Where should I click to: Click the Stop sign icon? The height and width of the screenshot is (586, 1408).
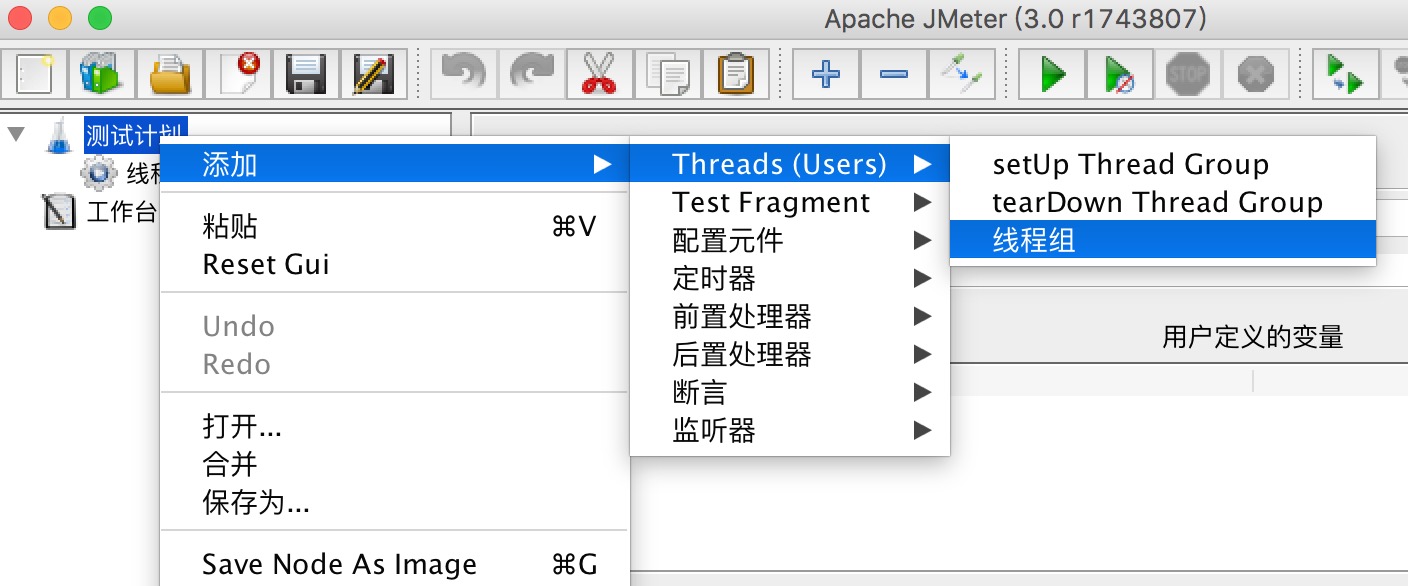tap(1187, 74)
